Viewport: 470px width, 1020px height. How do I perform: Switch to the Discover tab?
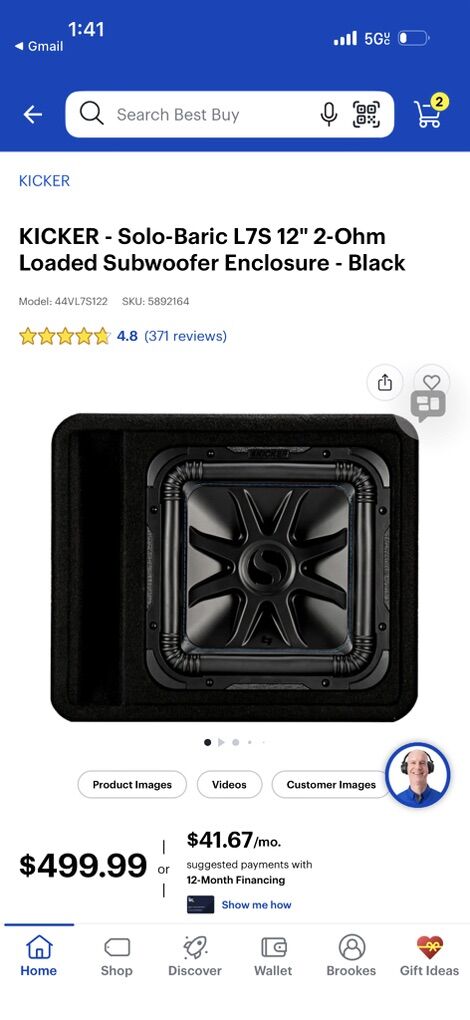click(195, 956)
